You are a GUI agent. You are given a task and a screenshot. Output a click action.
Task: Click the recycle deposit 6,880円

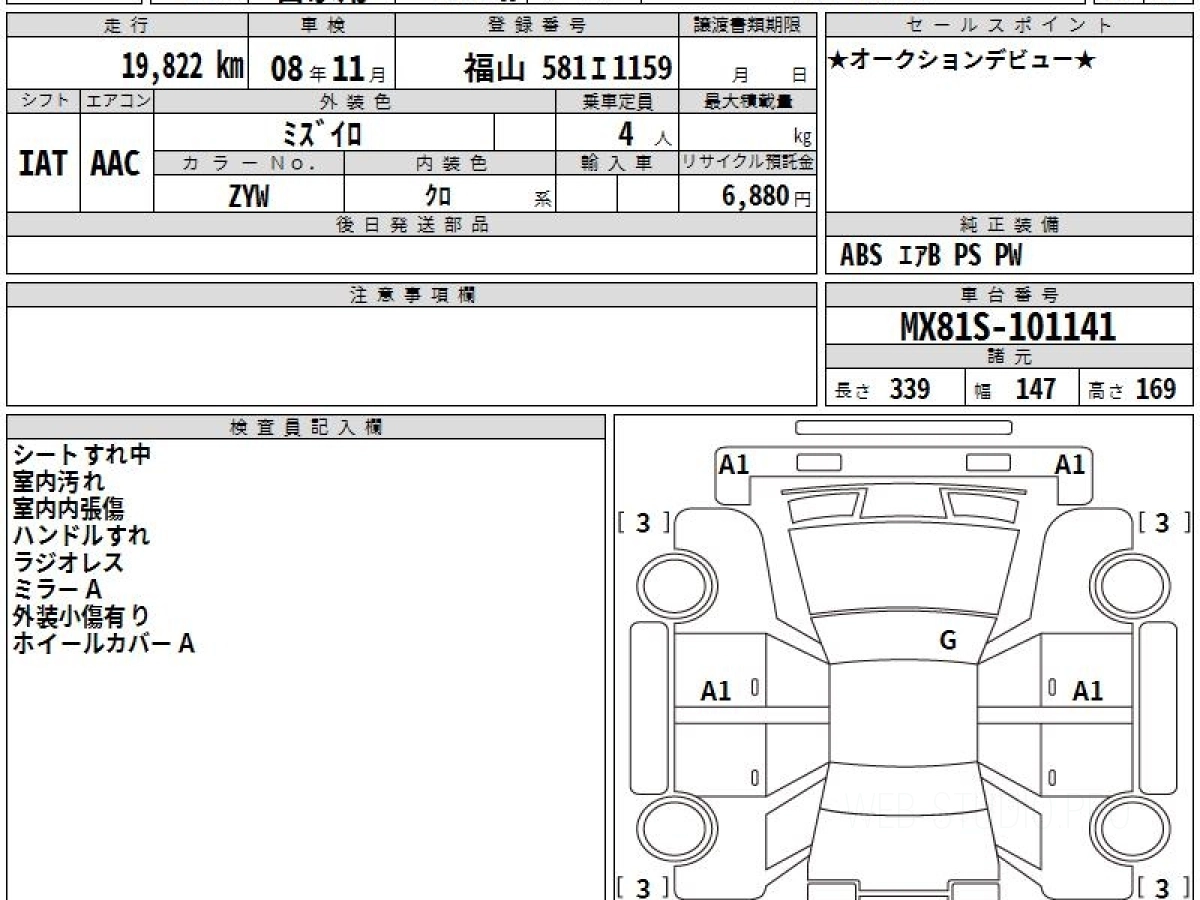coord(766,196)
